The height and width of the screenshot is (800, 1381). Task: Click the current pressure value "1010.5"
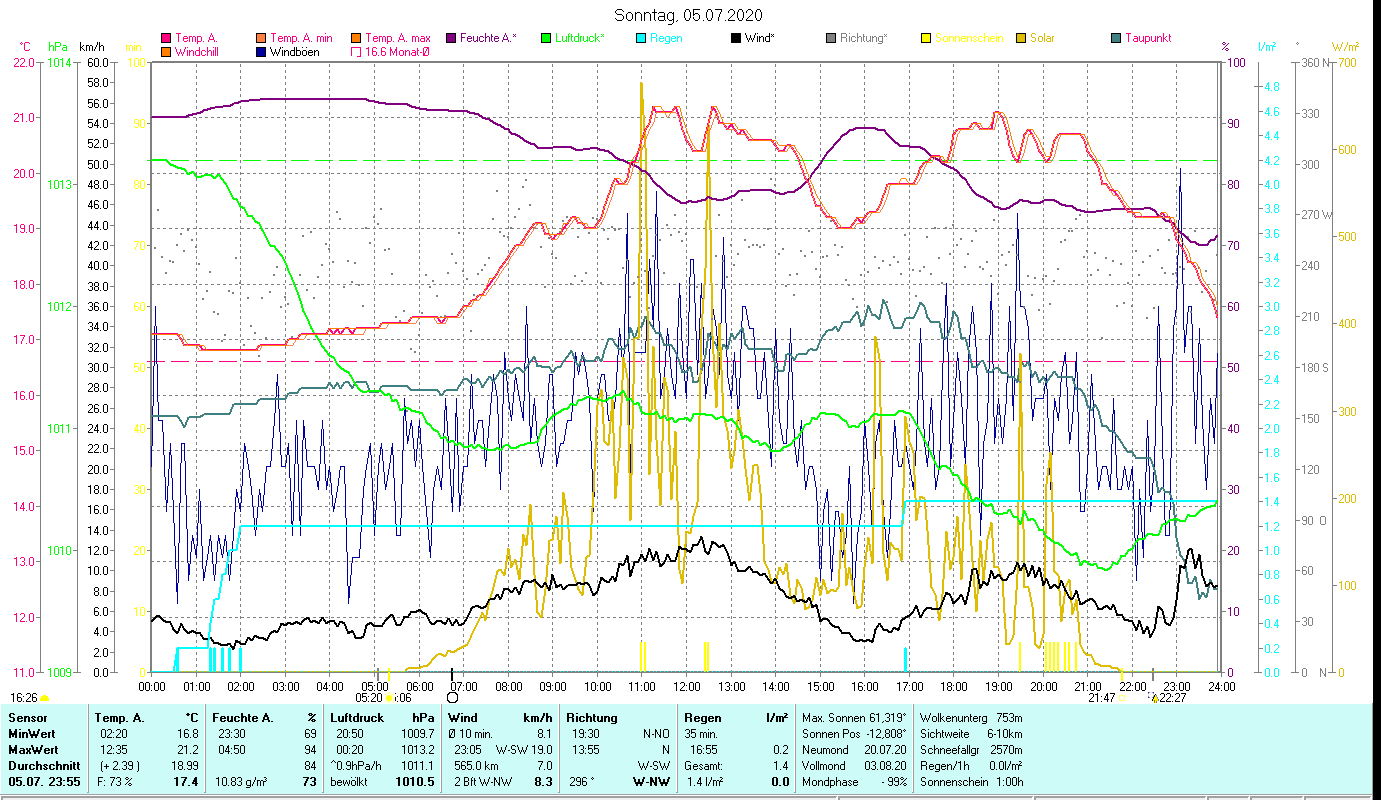pos(415,782)
